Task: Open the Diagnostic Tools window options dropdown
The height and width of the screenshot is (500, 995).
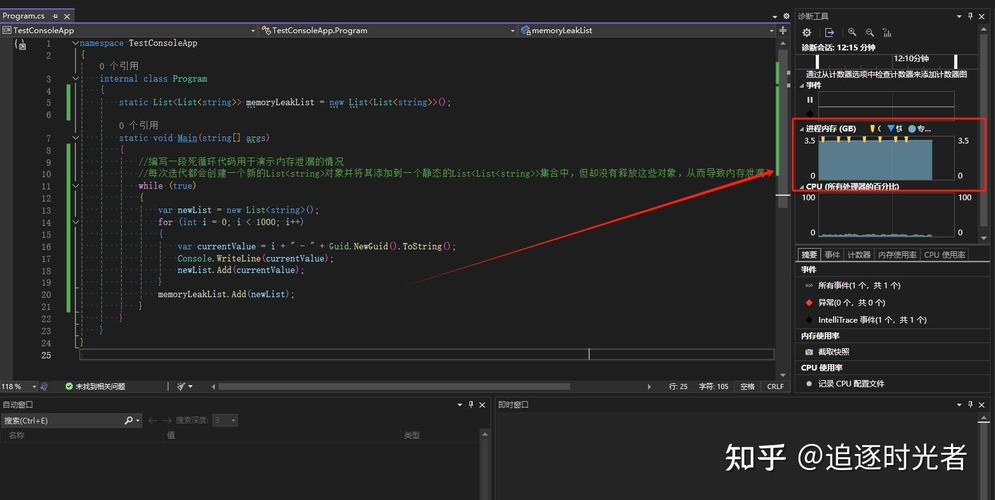Action: click(x=959, y=16)
